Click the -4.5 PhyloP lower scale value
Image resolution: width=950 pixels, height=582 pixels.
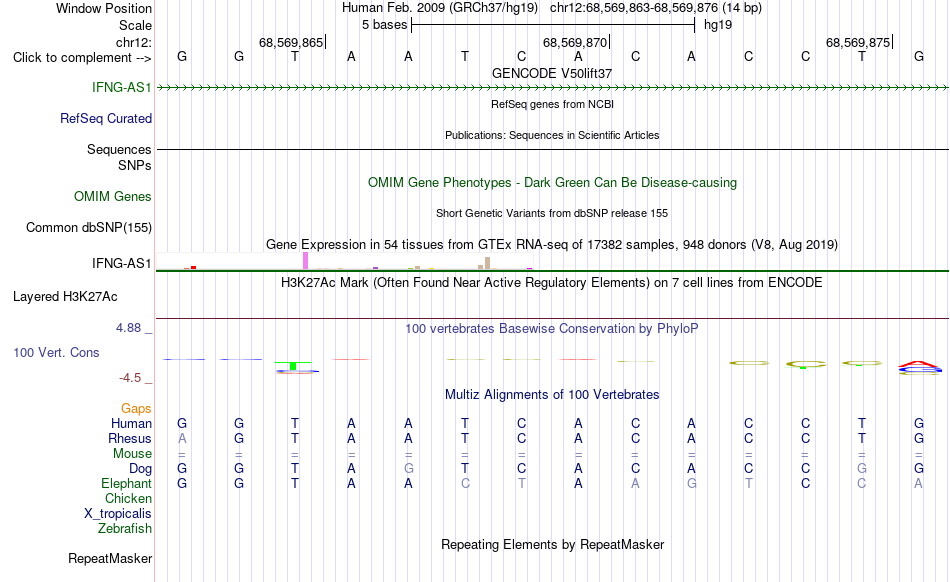pos(130,378)
